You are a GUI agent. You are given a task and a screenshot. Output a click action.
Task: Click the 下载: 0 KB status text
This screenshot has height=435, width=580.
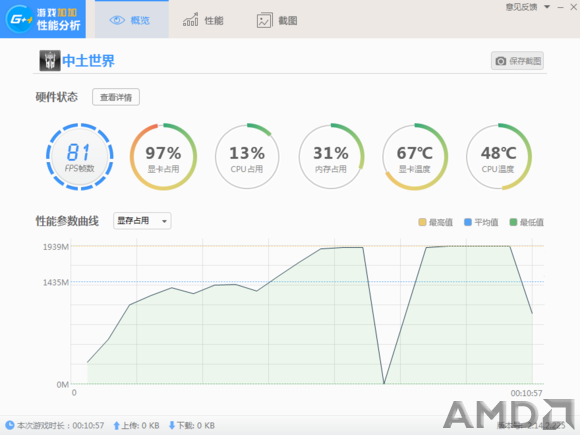coord(196,426)
